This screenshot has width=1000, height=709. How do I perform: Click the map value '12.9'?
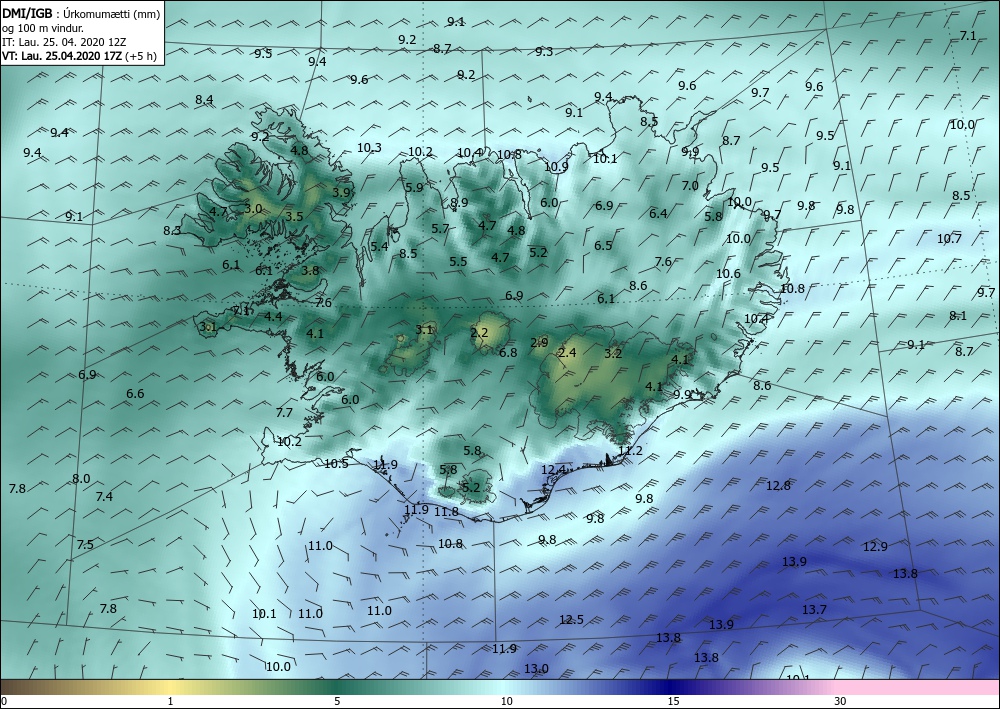click(x=875, y=546)
